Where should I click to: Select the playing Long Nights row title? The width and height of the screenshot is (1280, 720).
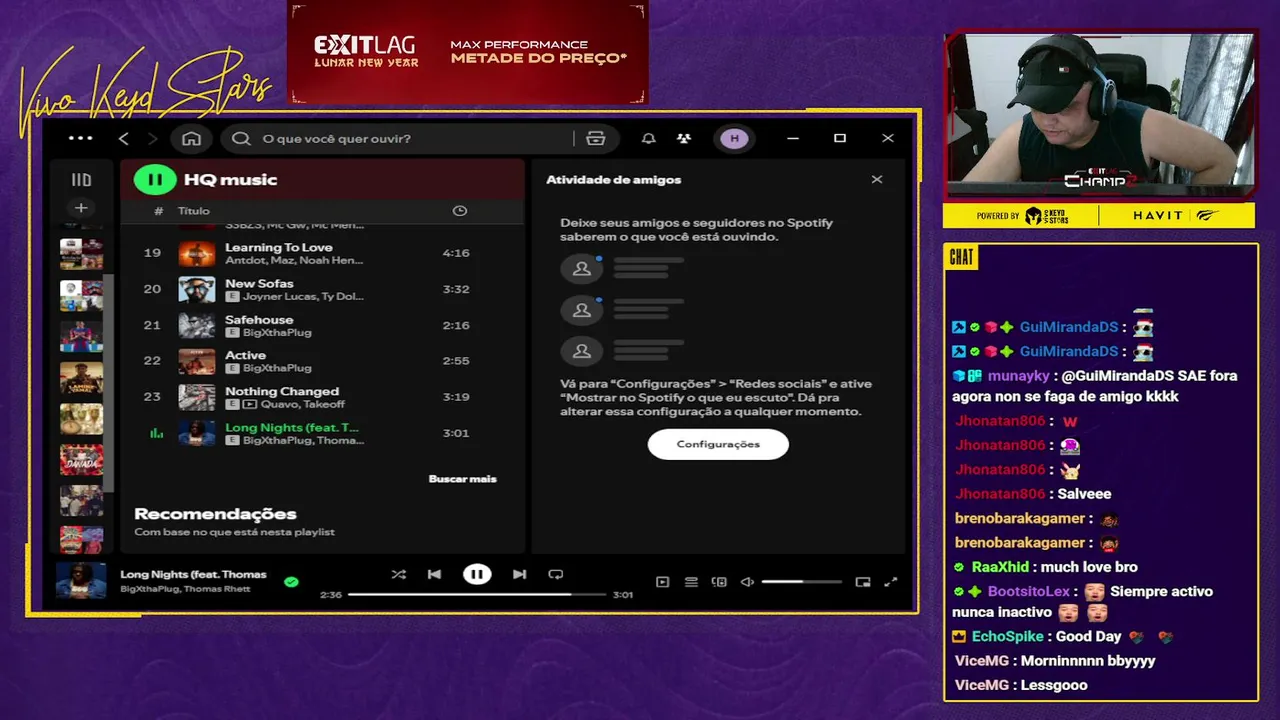pos(292,427)
